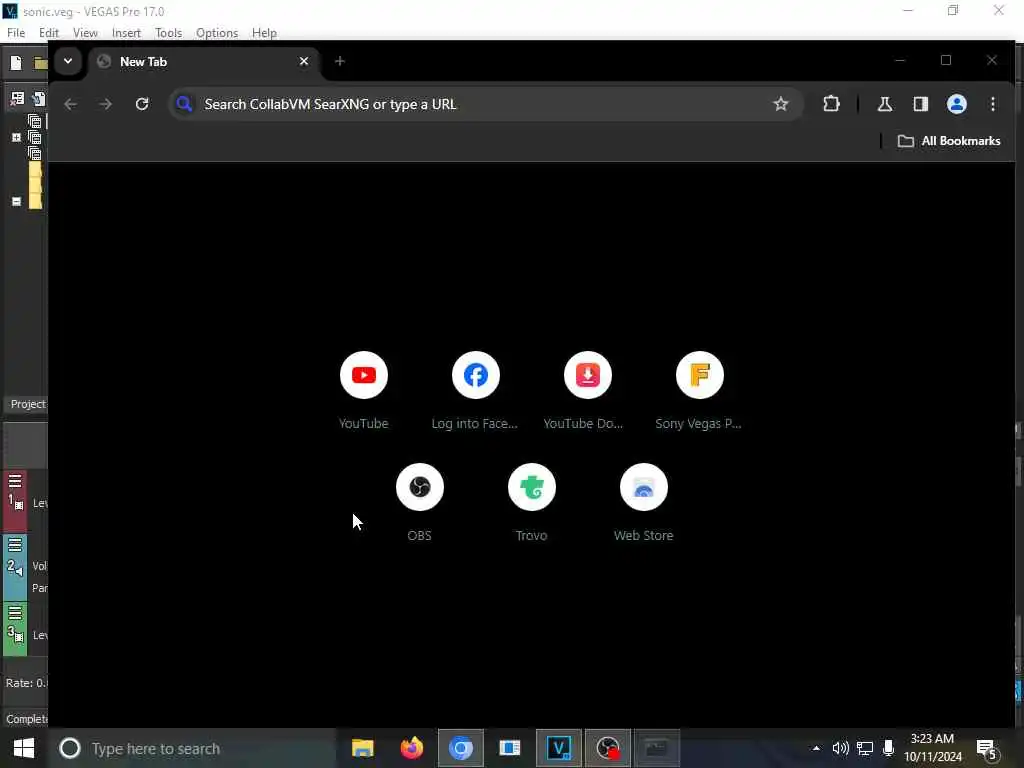Open the browser profile avatar
The height and width of the screenshot is (768, 1024).
(956, 104)
